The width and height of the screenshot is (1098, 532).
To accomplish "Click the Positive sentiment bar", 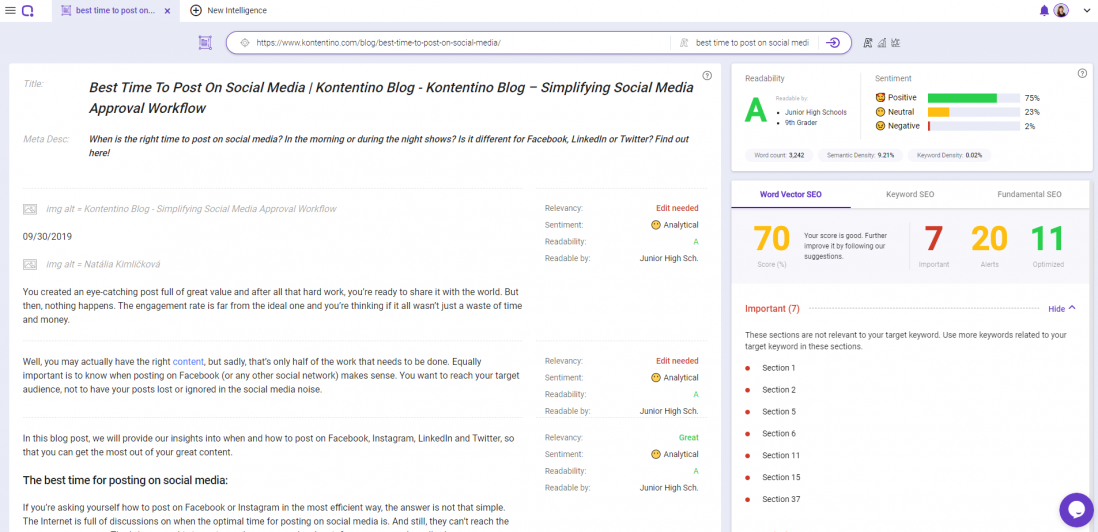I will pos(973,98).
